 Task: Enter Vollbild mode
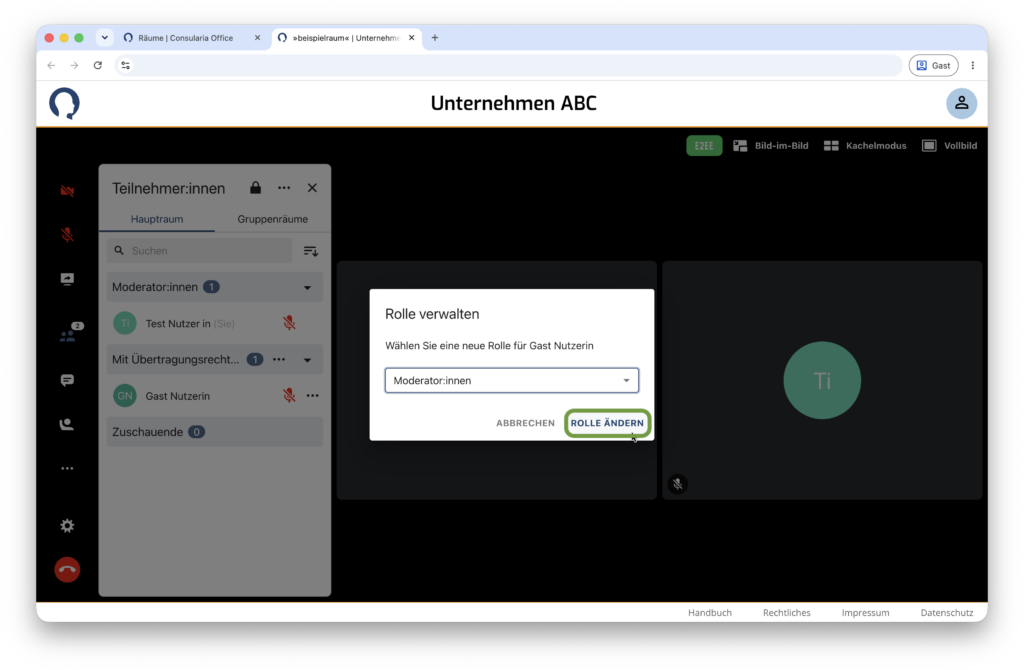[x=949, y=146]
